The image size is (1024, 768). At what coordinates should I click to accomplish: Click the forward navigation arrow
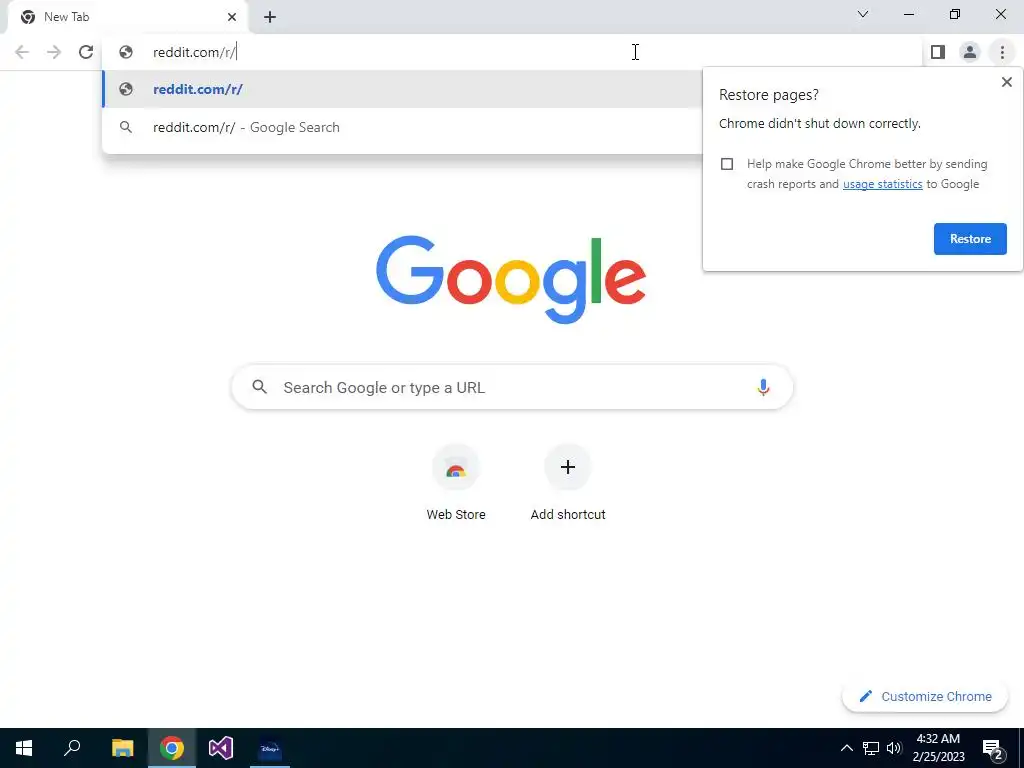(x=54, y=52)
